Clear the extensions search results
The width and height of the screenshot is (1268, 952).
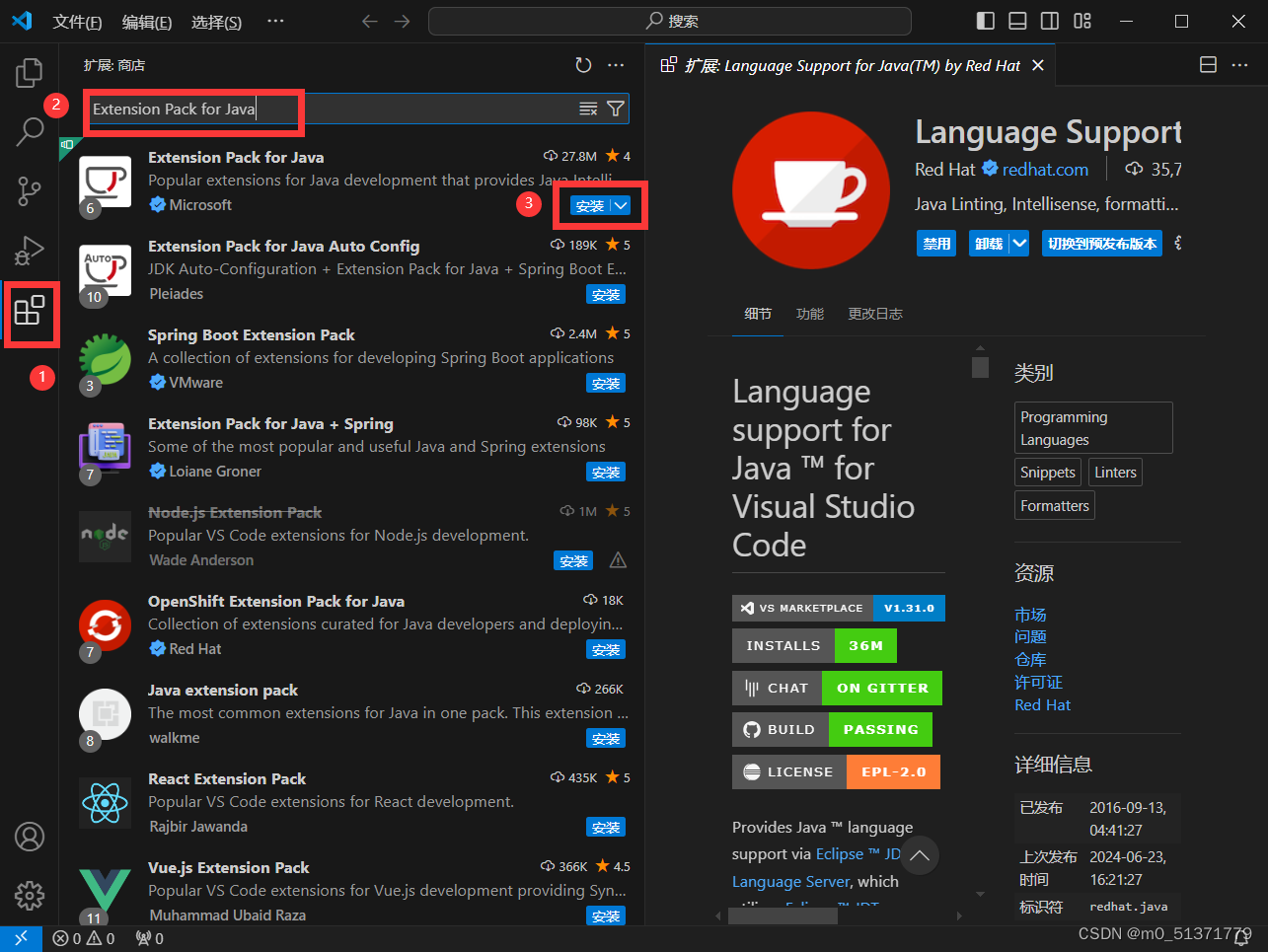[x=588, y=109]
